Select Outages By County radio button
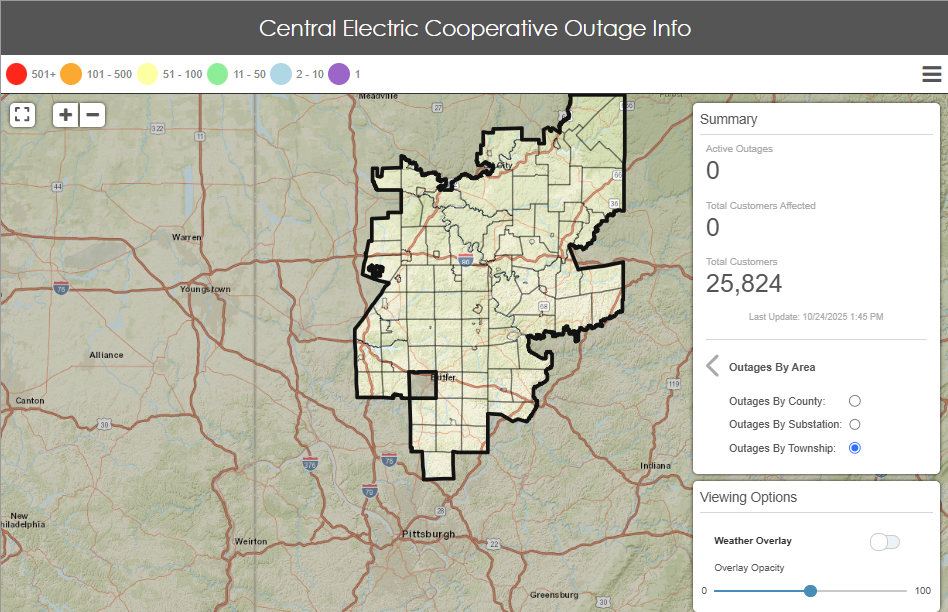The image size is (948, 612). [x=854, y=401]
